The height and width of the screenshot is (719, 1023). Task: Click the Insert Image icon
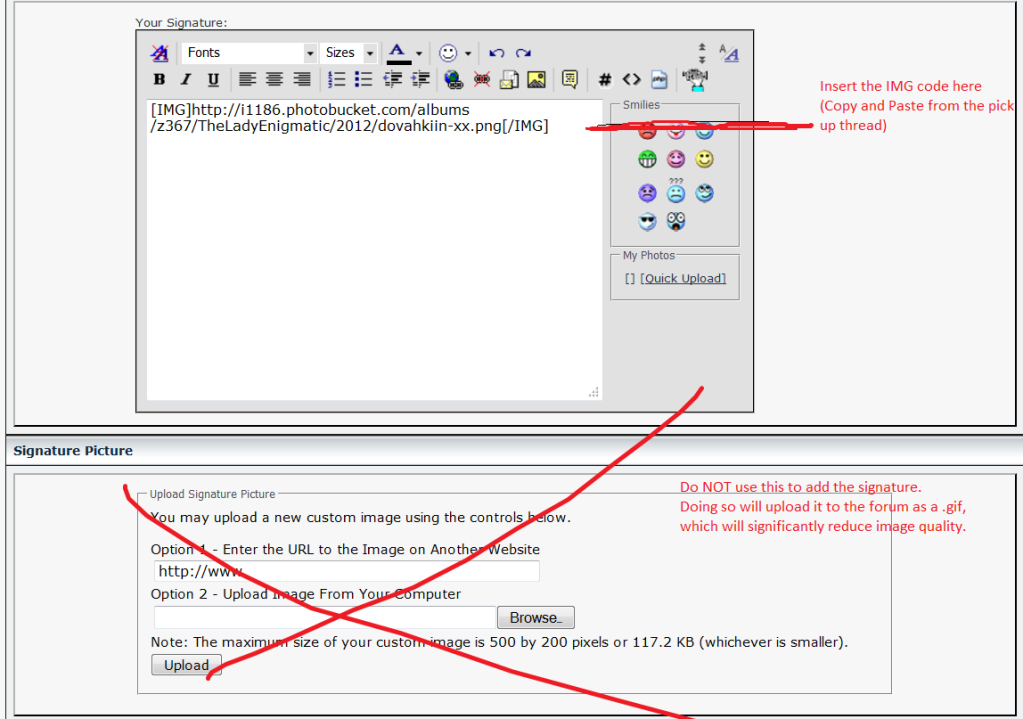[537, 79]
